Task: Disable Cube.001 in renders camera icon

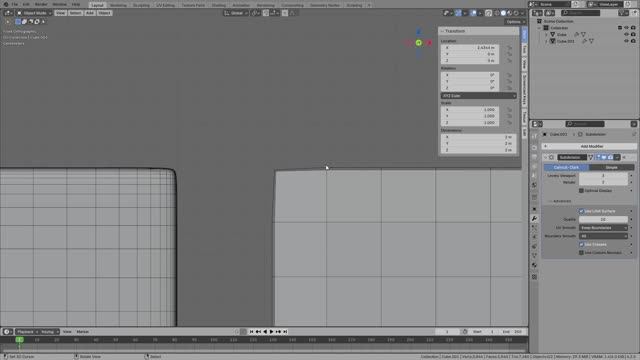Action: (633, 41)
